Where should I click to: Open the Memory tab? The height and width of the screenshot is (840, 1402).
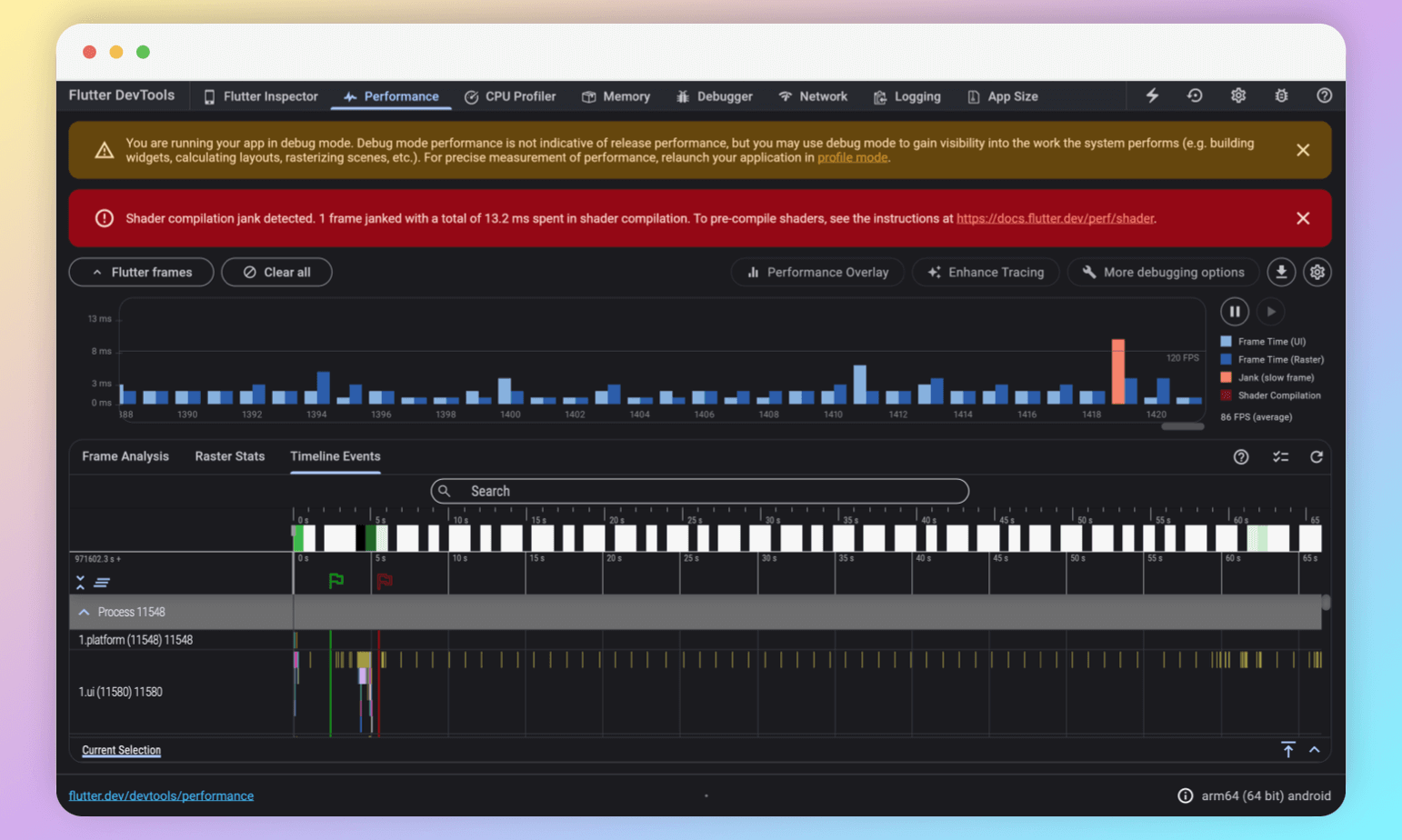tap(616, 96)
